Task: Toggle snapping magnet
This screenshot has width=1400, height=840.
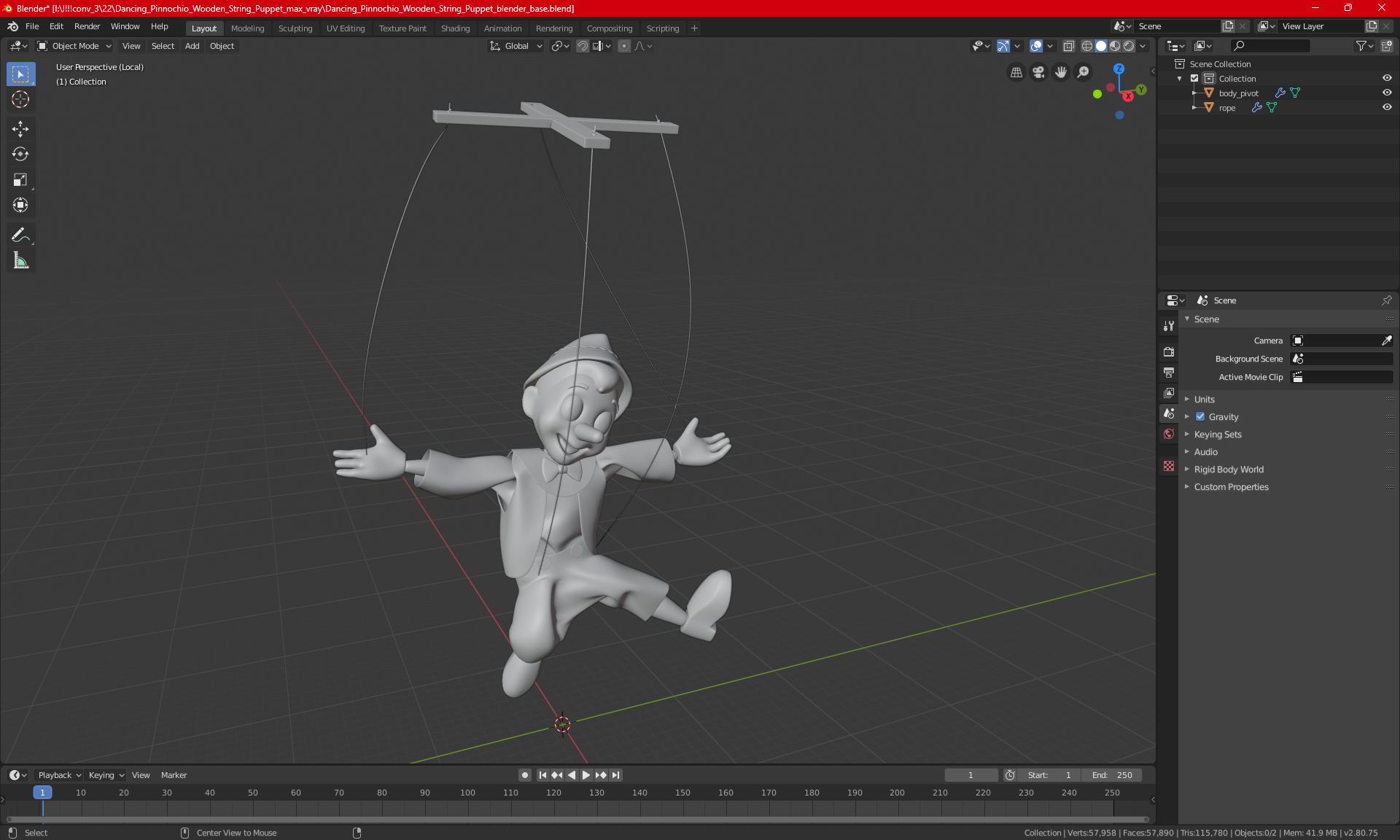Action: (583, 46)
